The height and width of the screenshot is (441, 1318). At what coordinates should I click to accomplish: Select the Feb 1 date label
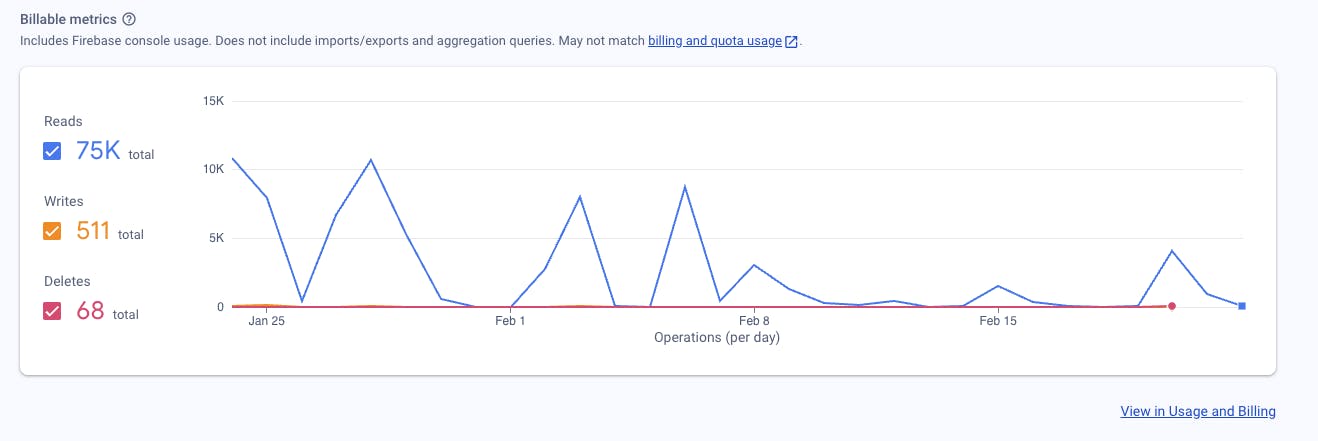(509, 321)
